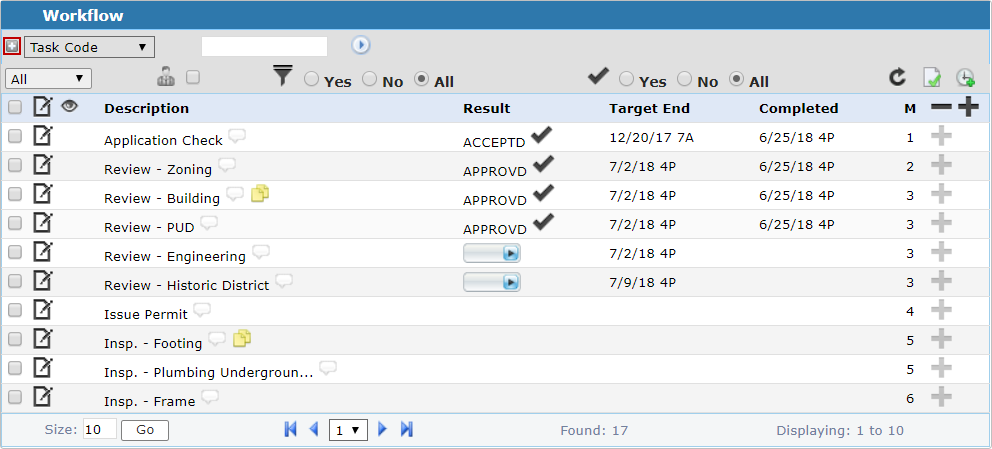Image resolution: width=992 pixels, height=449 pixels.
Task: Click the black plus icon in header
Action: [968, 107]
